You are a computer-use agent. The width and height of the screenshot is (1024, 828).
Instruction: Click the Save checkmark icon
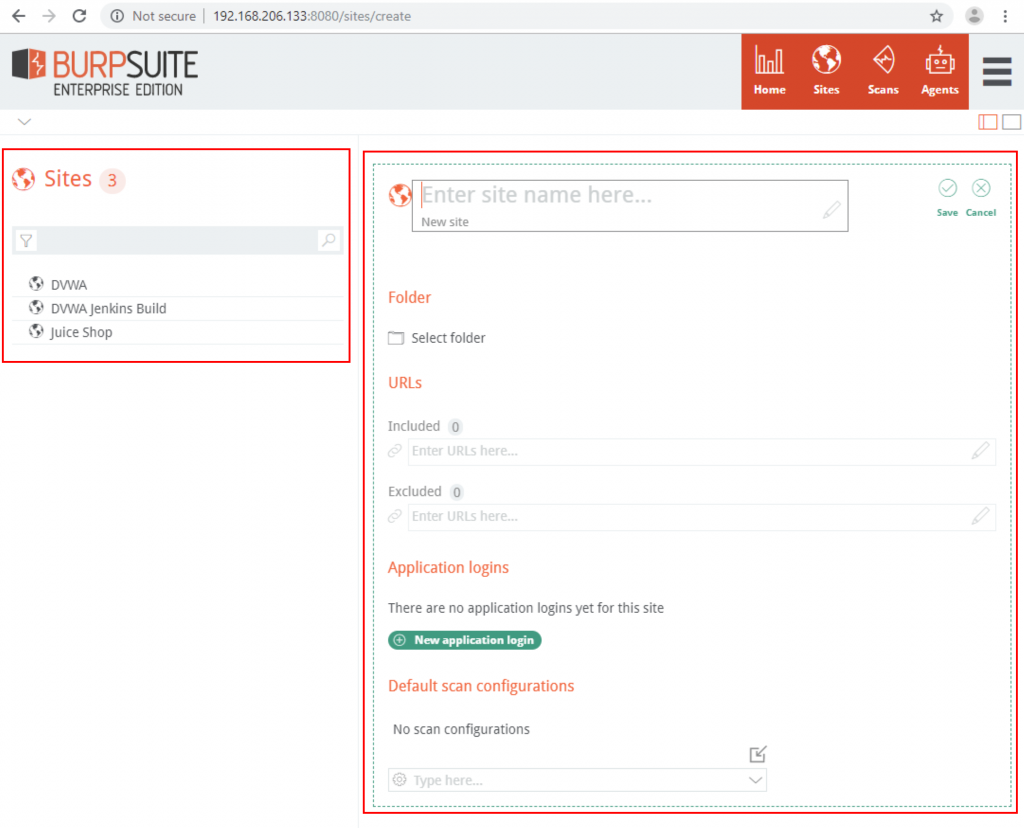[947, 189]
